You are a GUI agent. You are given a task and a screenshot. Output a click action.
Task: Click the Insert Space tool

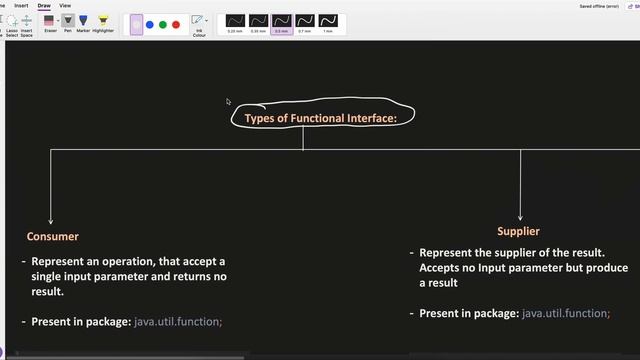click(x=27, y=26)
